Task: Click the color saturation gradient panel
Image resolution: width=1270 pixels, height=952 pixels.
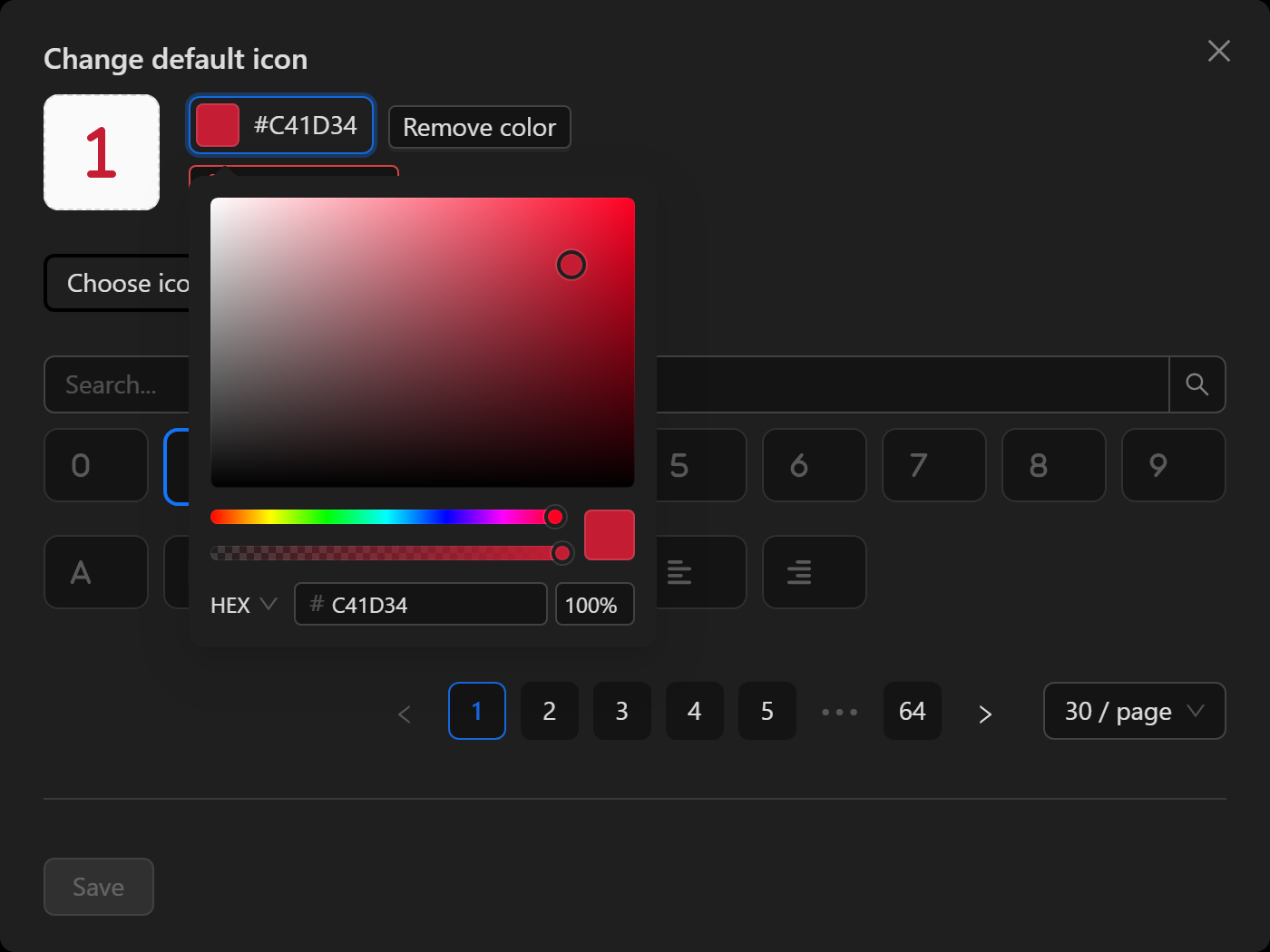Action: tap(423, 343)
